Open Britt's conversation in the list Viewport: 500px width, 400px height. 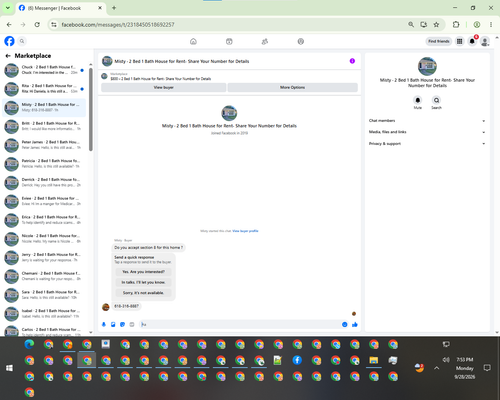coord(44,126)
